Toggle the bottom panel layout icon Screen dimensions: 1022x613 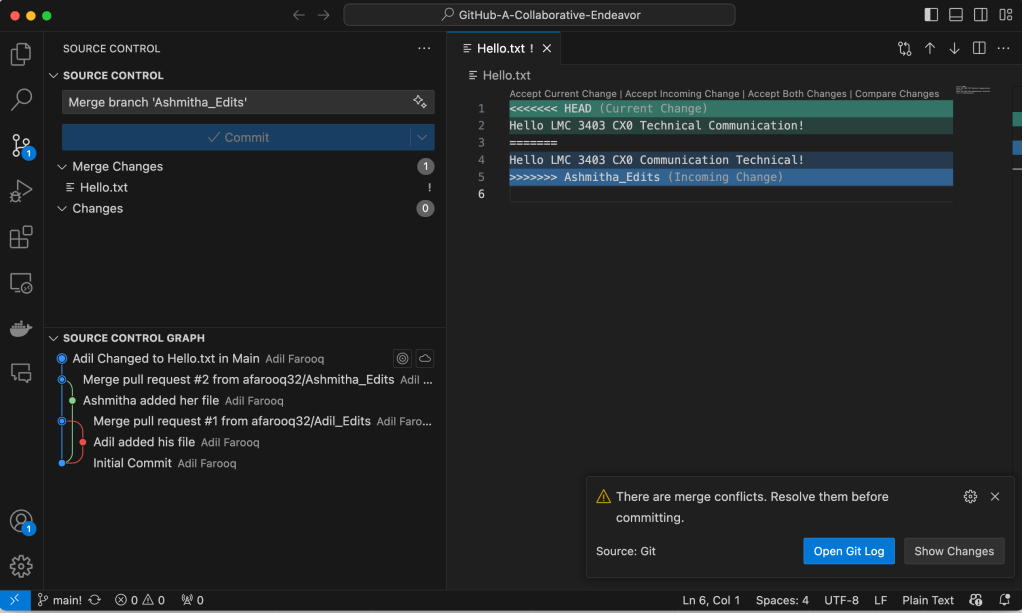(956, 15)
